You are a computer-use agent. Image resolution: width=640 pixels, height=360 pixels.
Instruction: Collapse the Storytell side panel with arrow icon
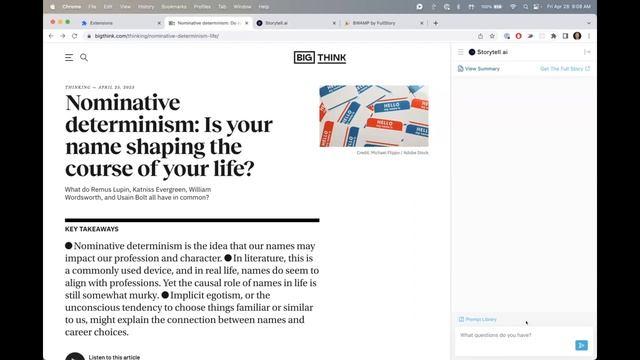pyautogui.click(x=587, y=52)
